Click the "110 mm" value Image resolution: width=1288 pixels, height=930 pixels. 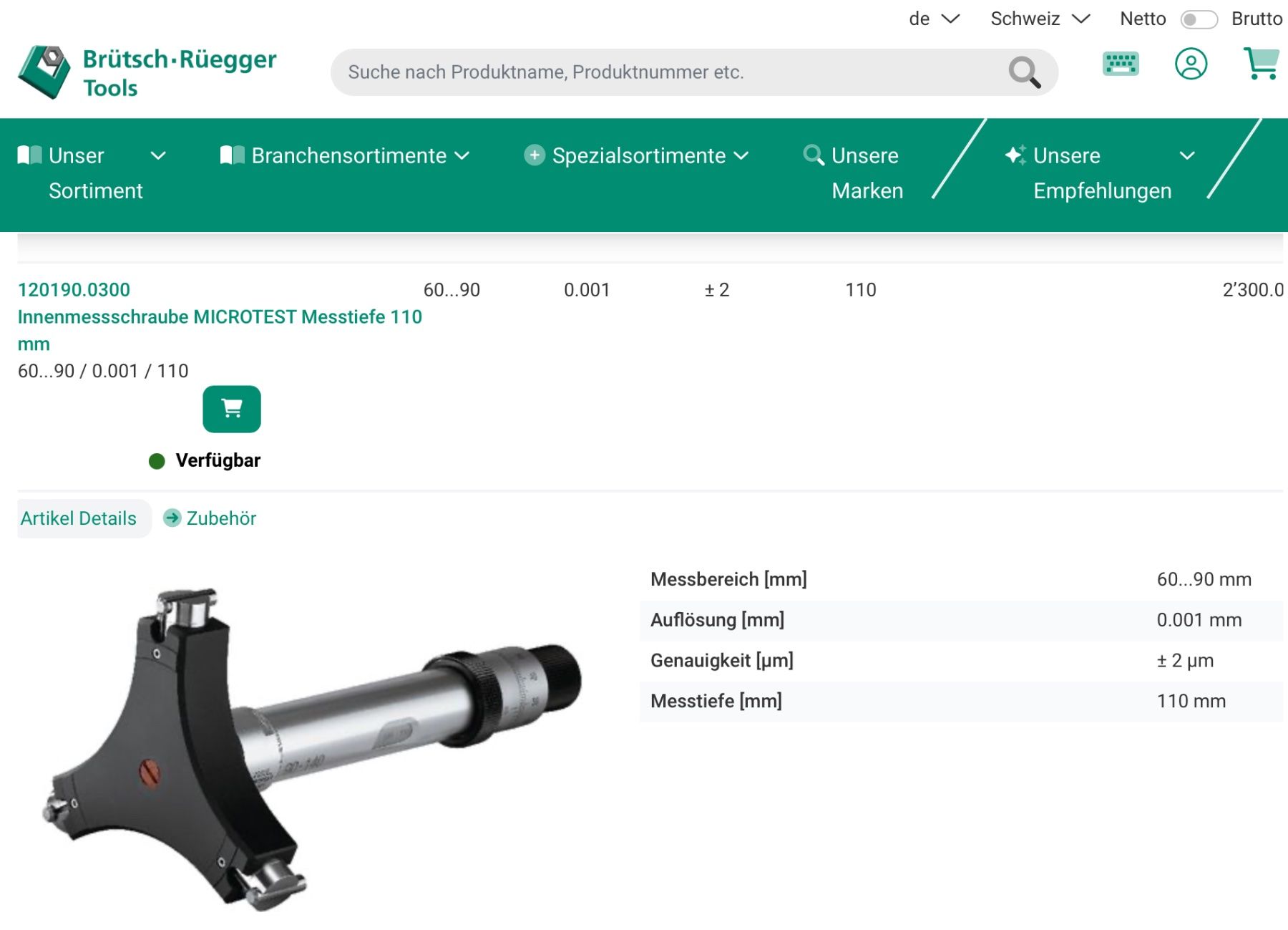pyautogui.click(x=1191, y=701)
